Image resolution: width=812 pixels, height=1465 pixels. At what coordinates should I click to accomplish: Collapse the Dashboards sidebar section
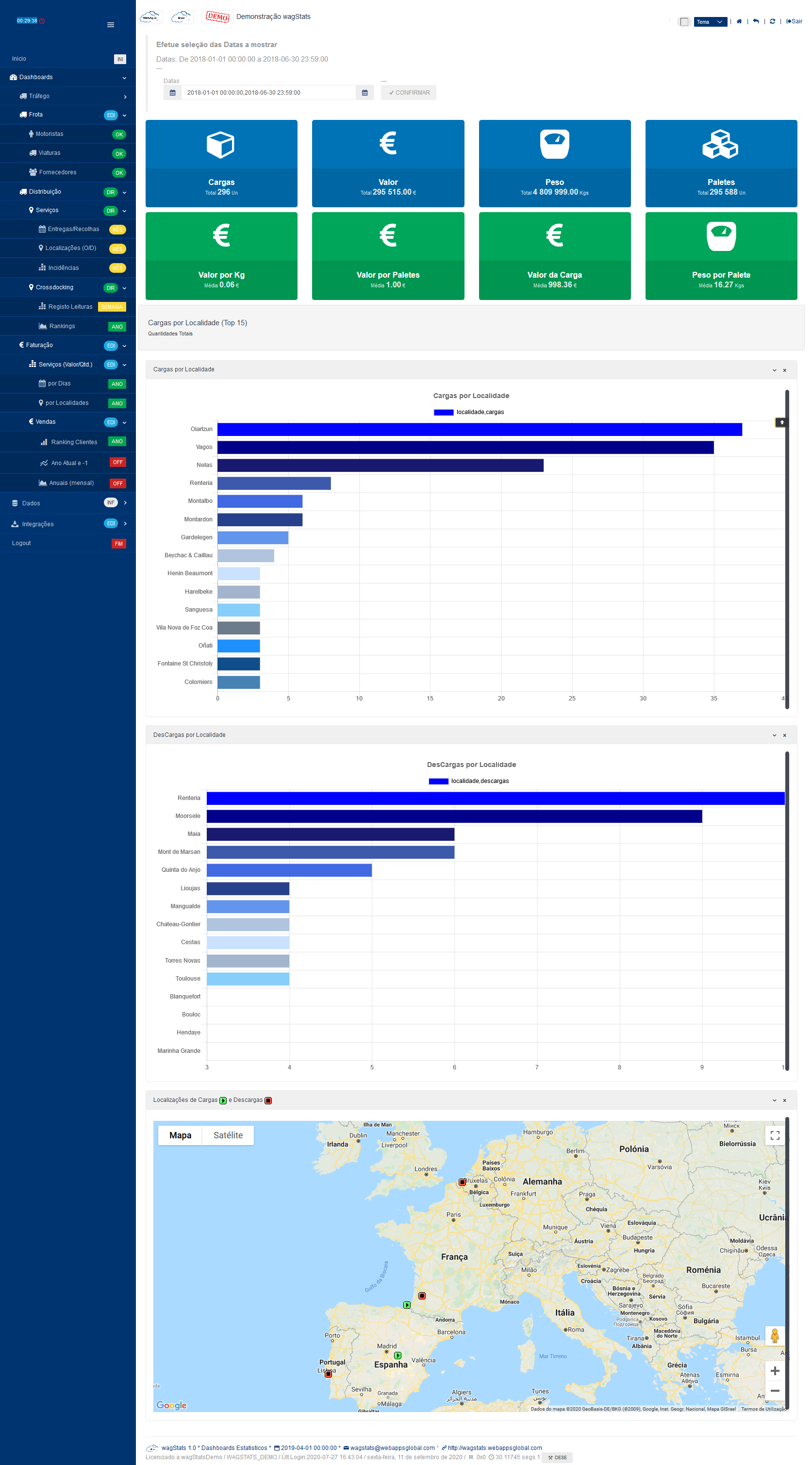point(67,77)
